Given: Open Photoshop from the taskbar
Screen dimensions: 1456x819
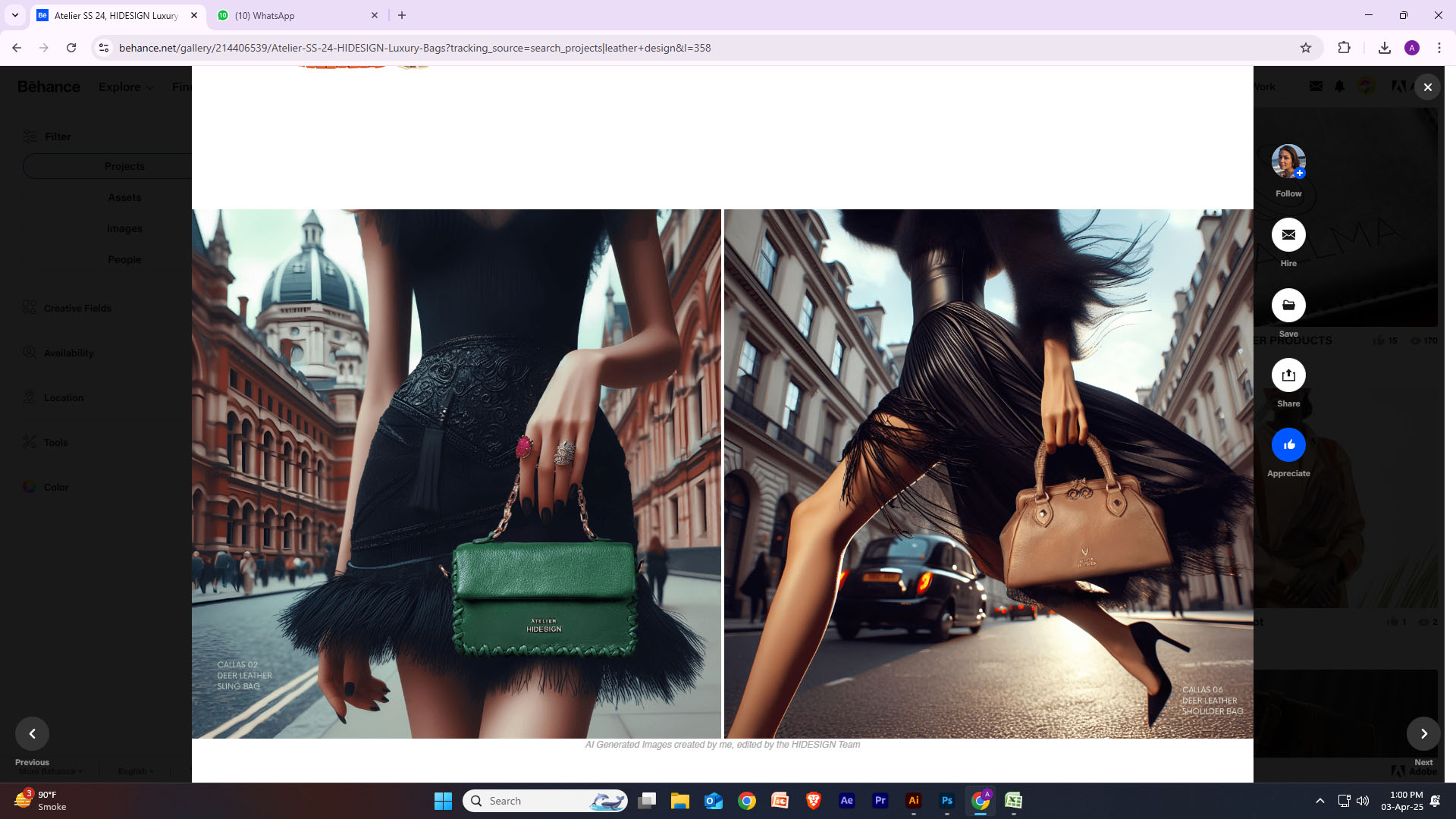Looking at the screenshot, I should pyautogui.click(x=947, y=801).
